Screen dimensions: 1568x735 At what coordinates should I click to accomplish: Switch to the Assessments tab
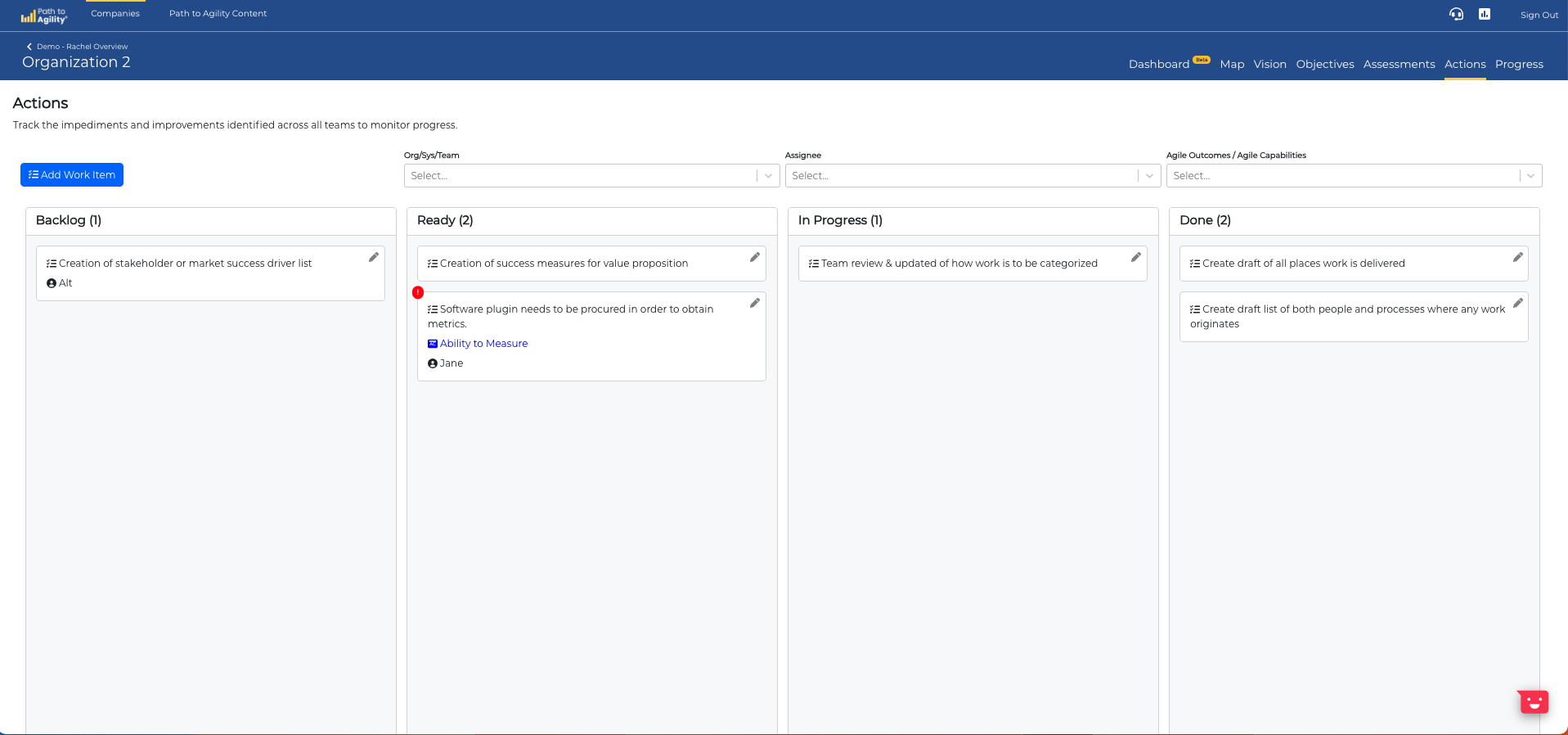coord(1399,65)
